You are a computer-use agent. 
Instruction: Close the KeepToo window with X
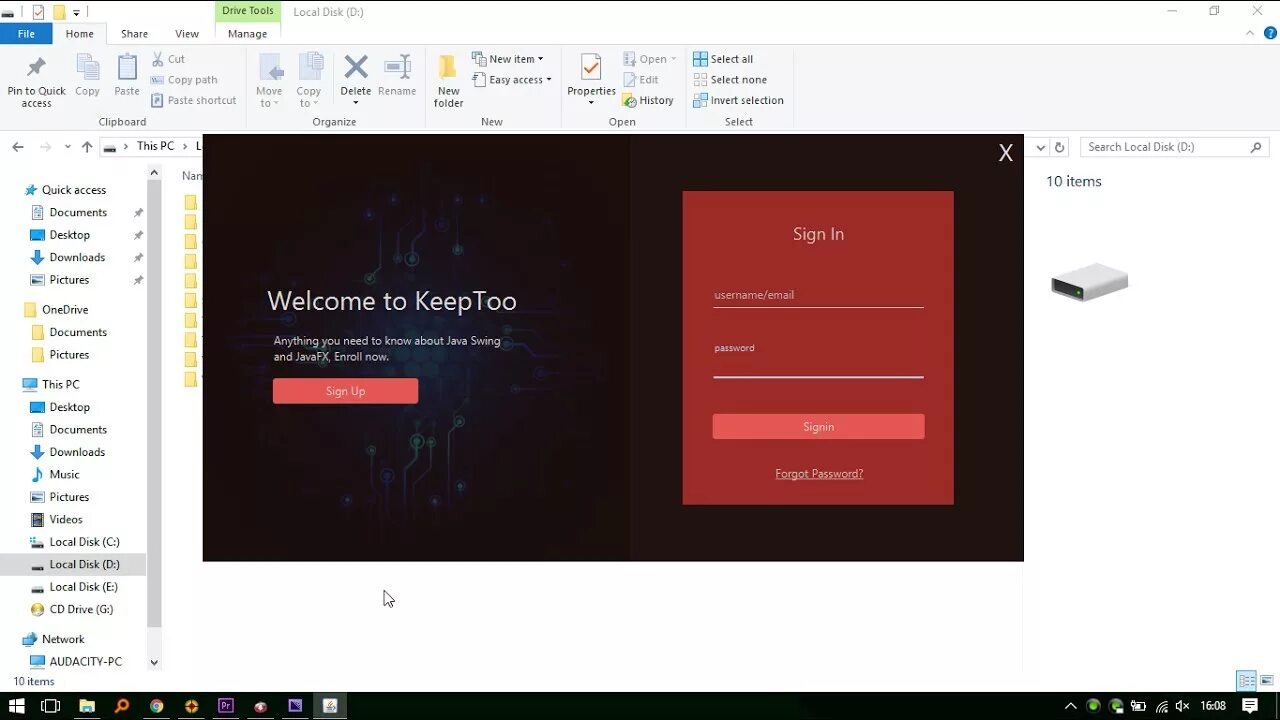1005,153
